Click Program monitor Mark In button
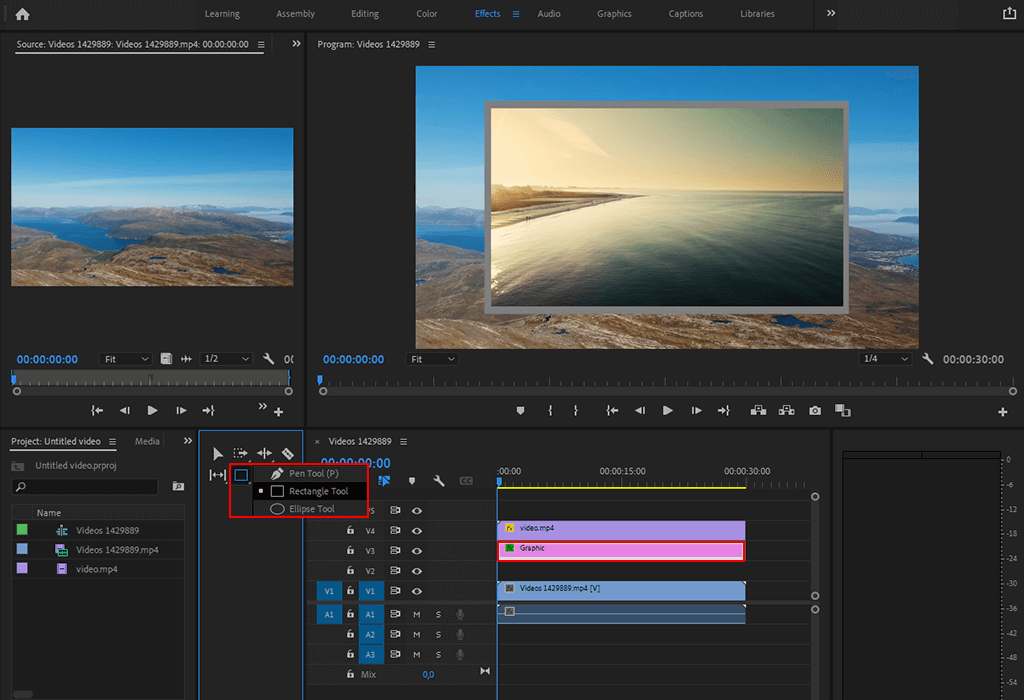The height and width of the screenshot is (700, 1024). point(550,410)
